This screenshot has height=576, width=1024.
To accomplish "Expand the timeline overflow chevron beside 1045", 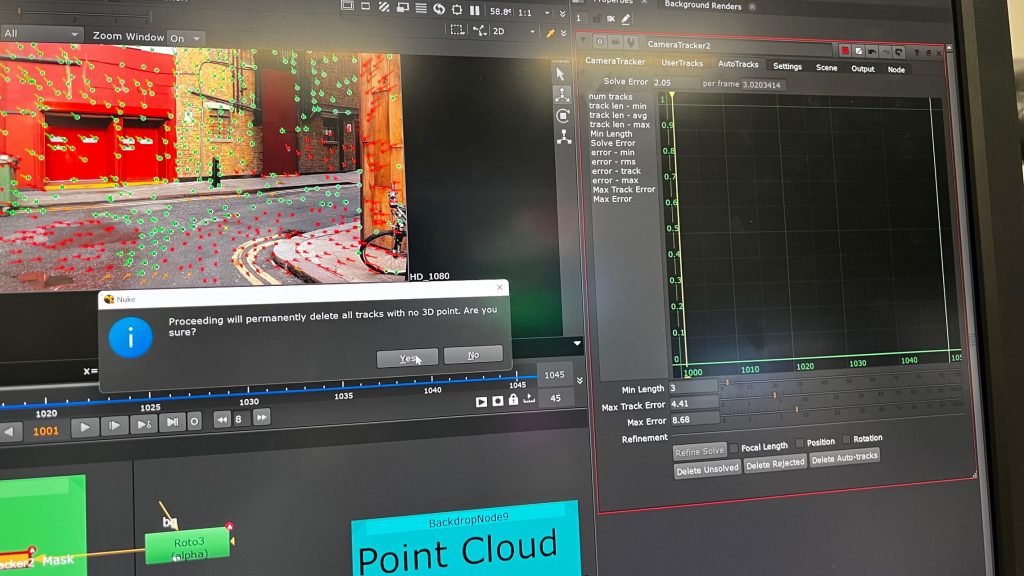I will click(579, 379).
